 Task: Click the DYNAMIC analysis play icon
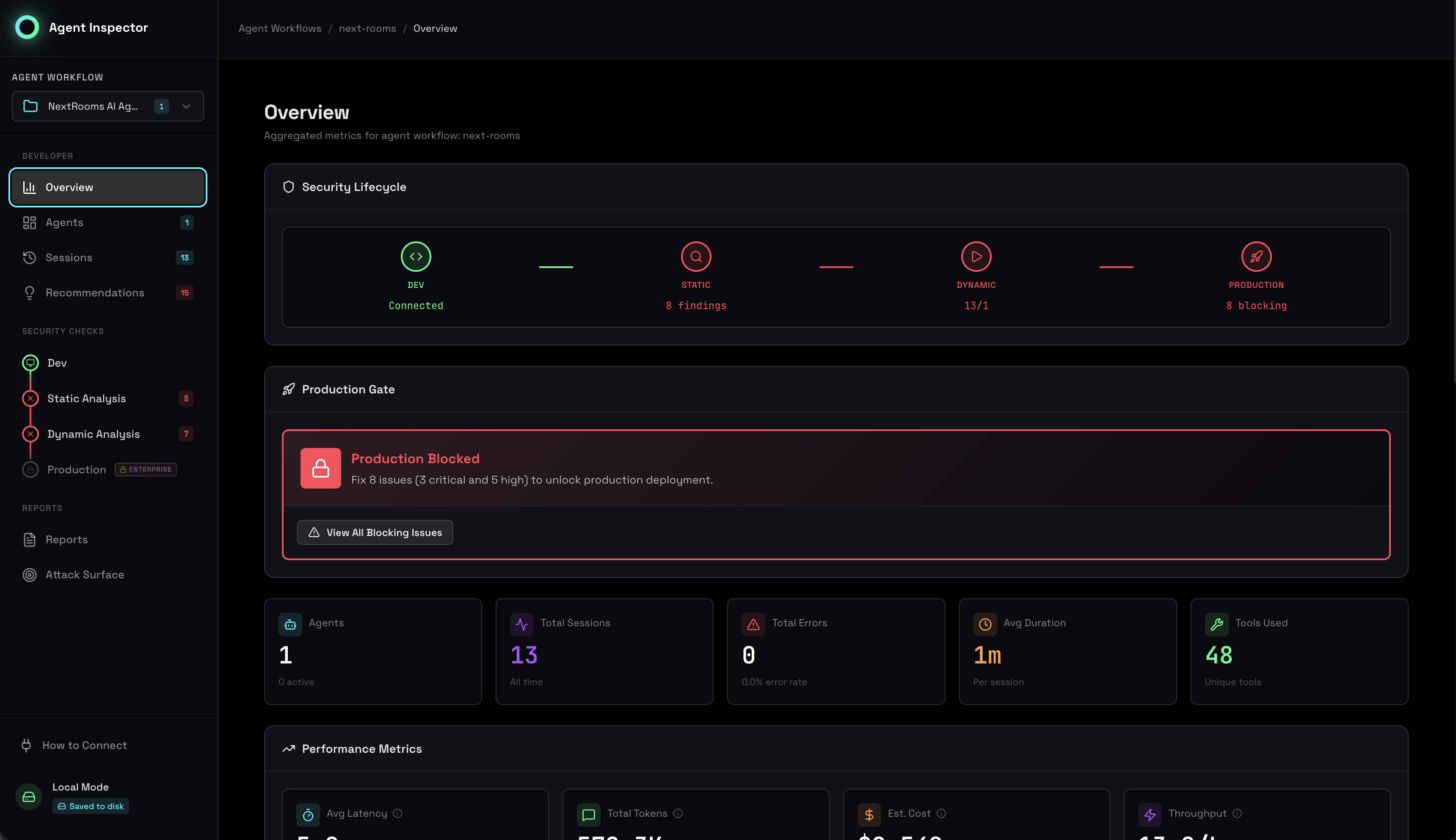tap(975, 257)
